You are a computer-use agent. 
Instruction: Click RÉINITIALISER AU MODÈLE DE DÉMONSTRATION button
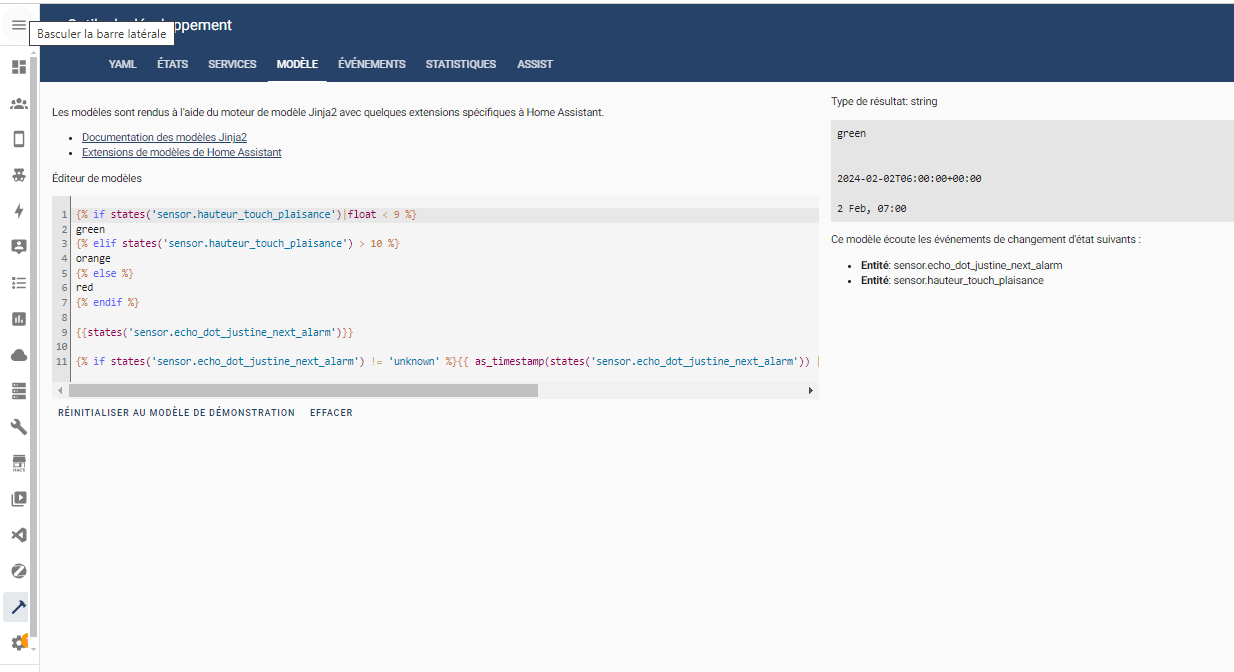point(176,413)
